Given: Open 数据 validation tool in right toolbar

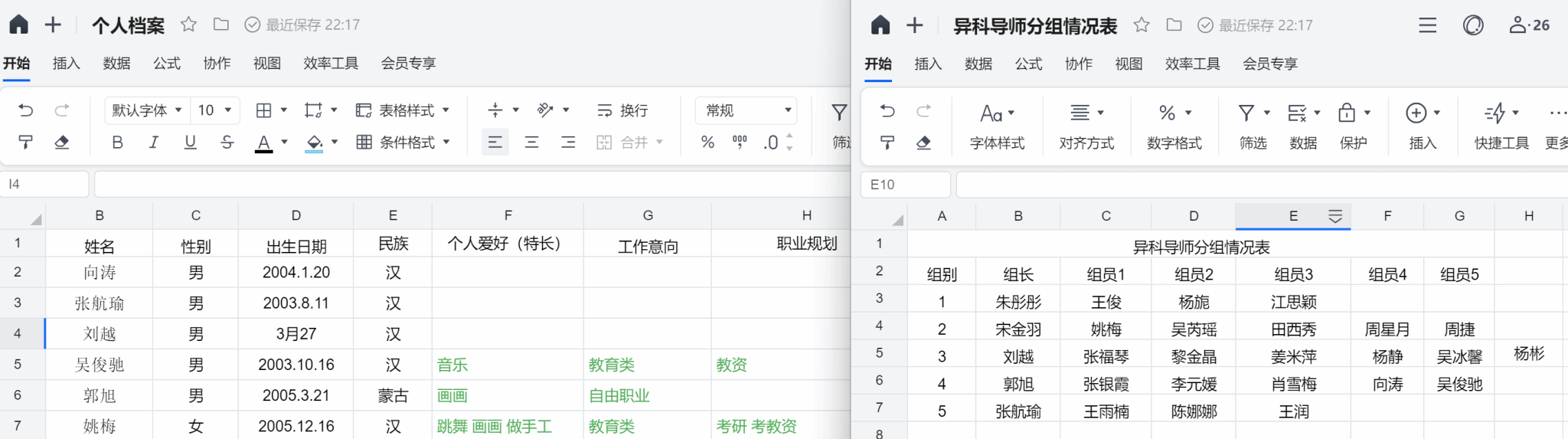Looking at the screenshot, I should pos(1303,126).
